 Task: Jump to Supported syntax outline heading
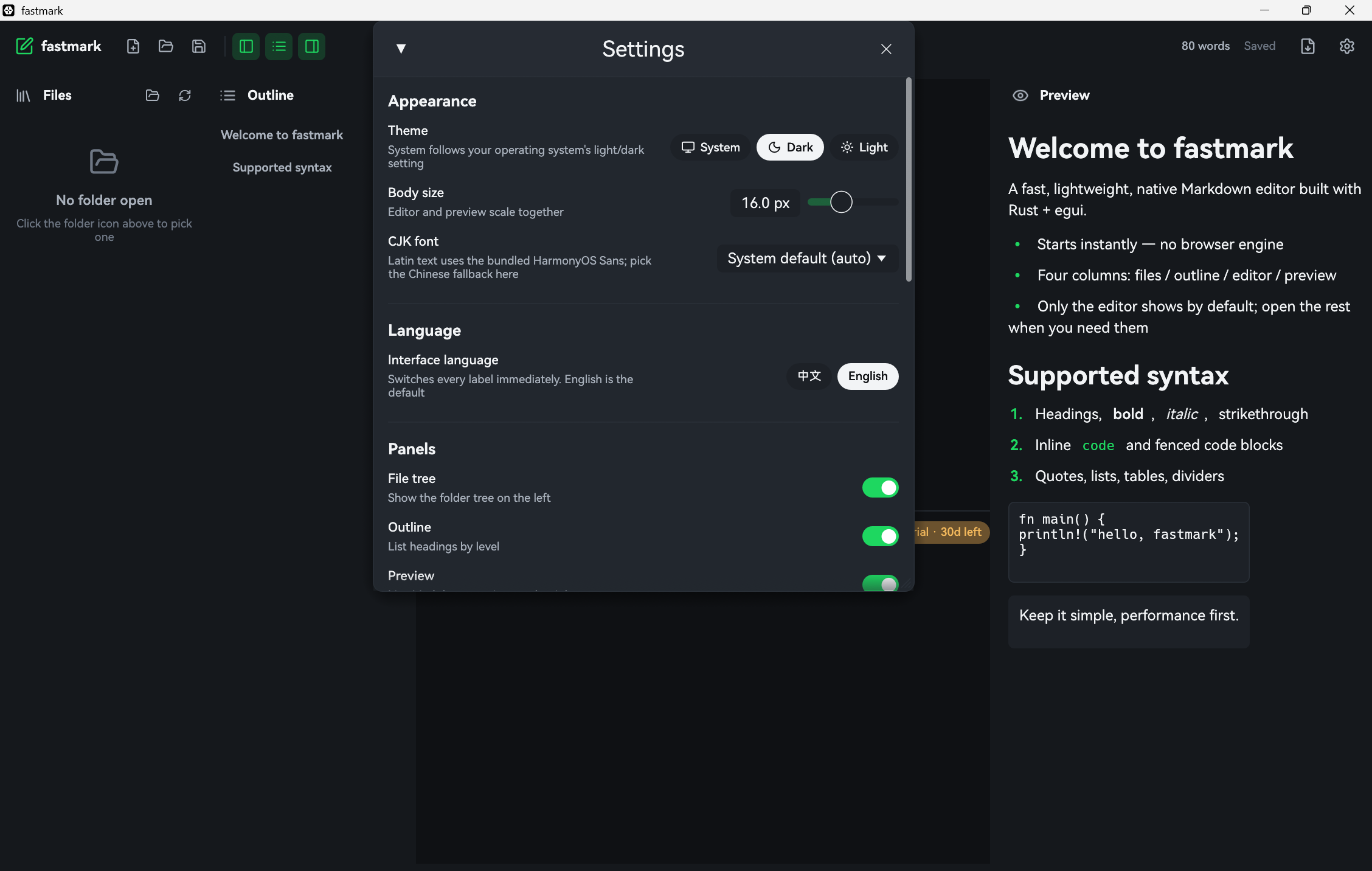coord(282,167)
